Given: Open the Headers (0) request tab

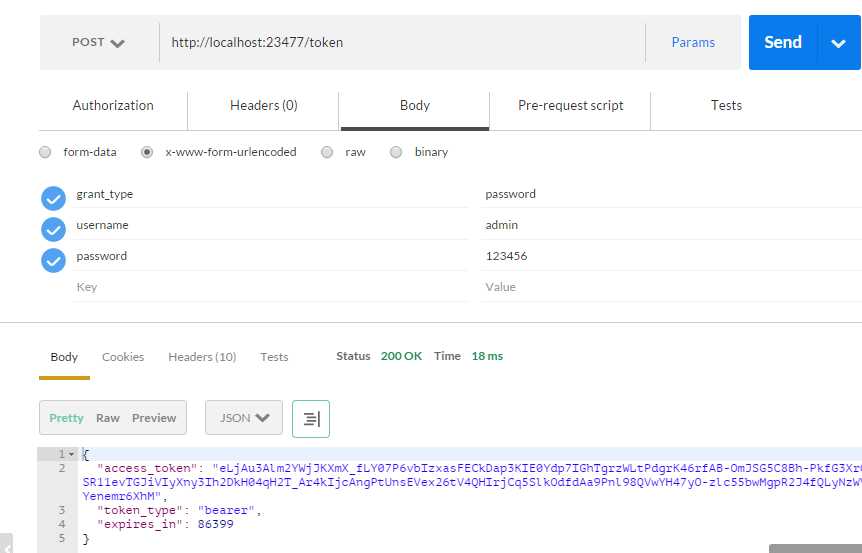Looking at the screenshot, I should click(263, 106).
